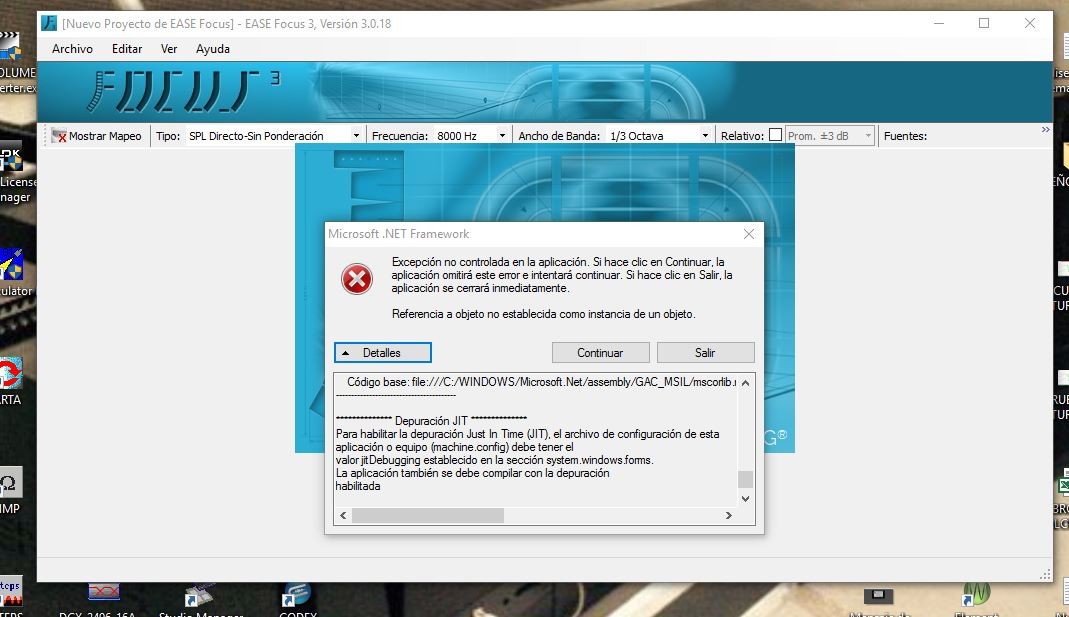Image resolution: width=1069 pixels, height=617 pixels.
Task: Click the Fuentes: label in toolbar
Action: pyautogui.click(x=905, y=136)
